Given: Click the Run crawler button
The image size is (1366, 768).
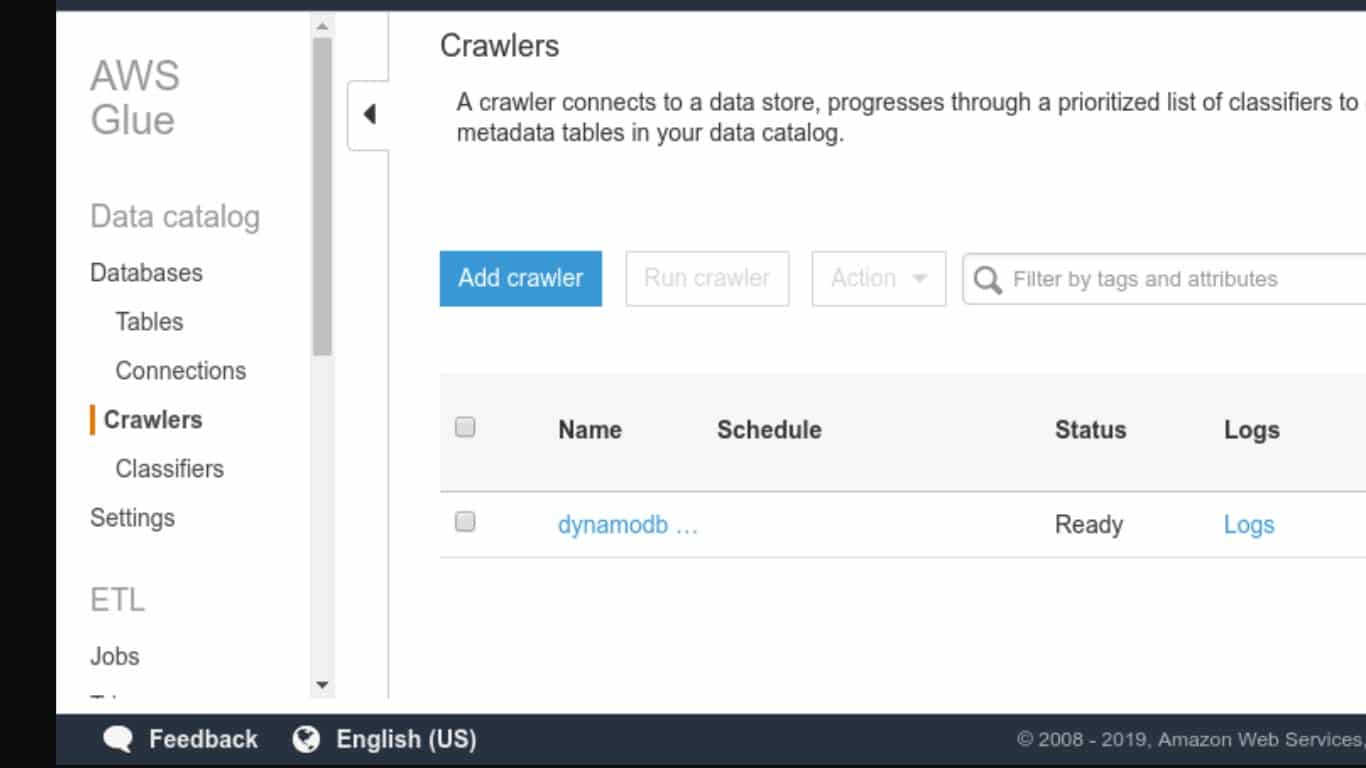Looking at the screenshot, I should (707, 279).
